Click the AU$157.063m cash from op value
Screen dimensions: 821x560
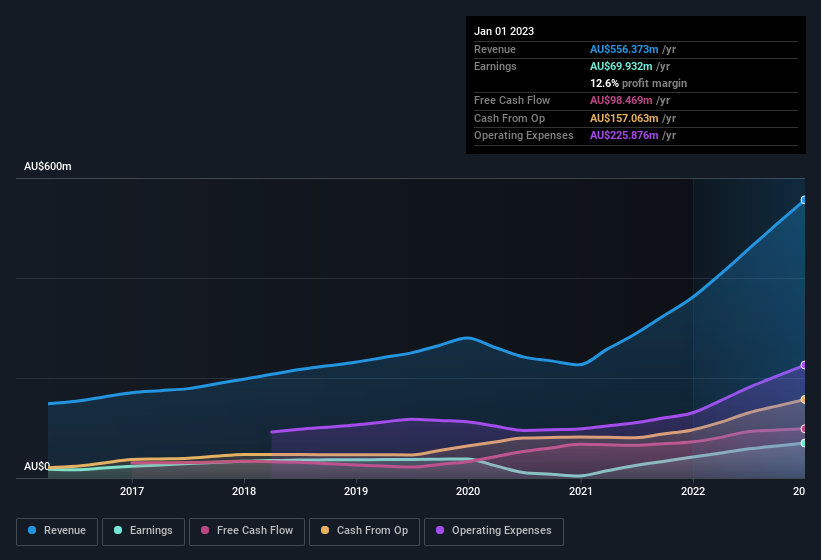point(624,118)
